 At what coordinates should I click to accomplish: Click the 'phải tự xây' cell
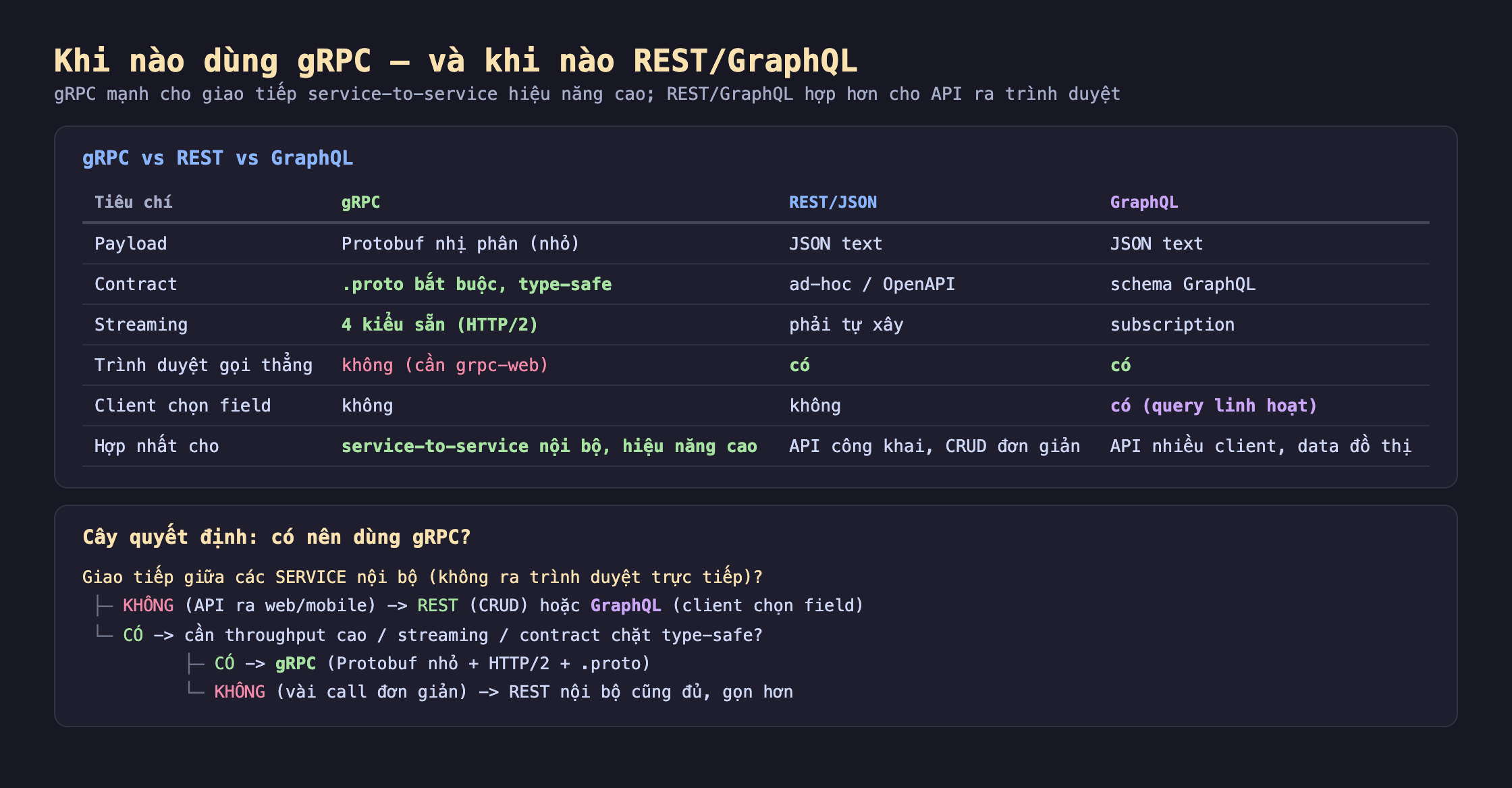coord(846,325)
